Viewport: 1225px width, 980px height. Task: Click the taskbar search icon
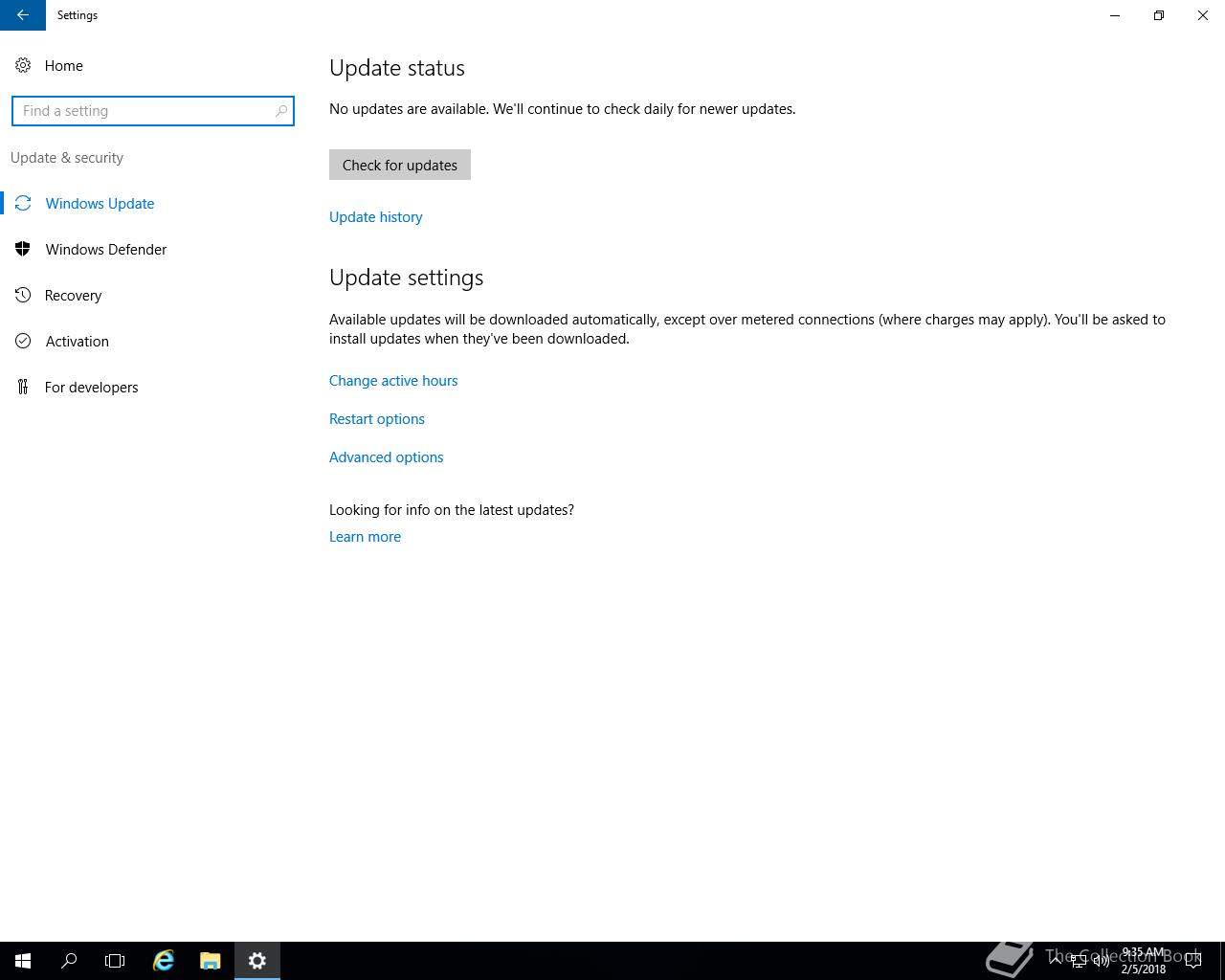(69, 961)
